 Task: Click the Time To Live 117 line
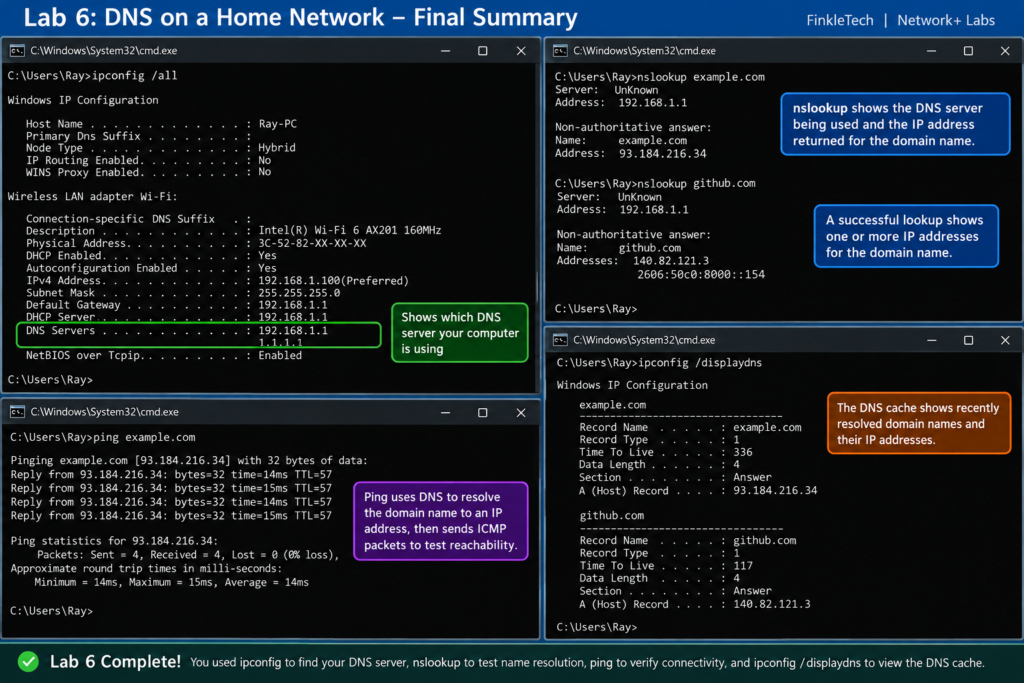pos(665,566)
